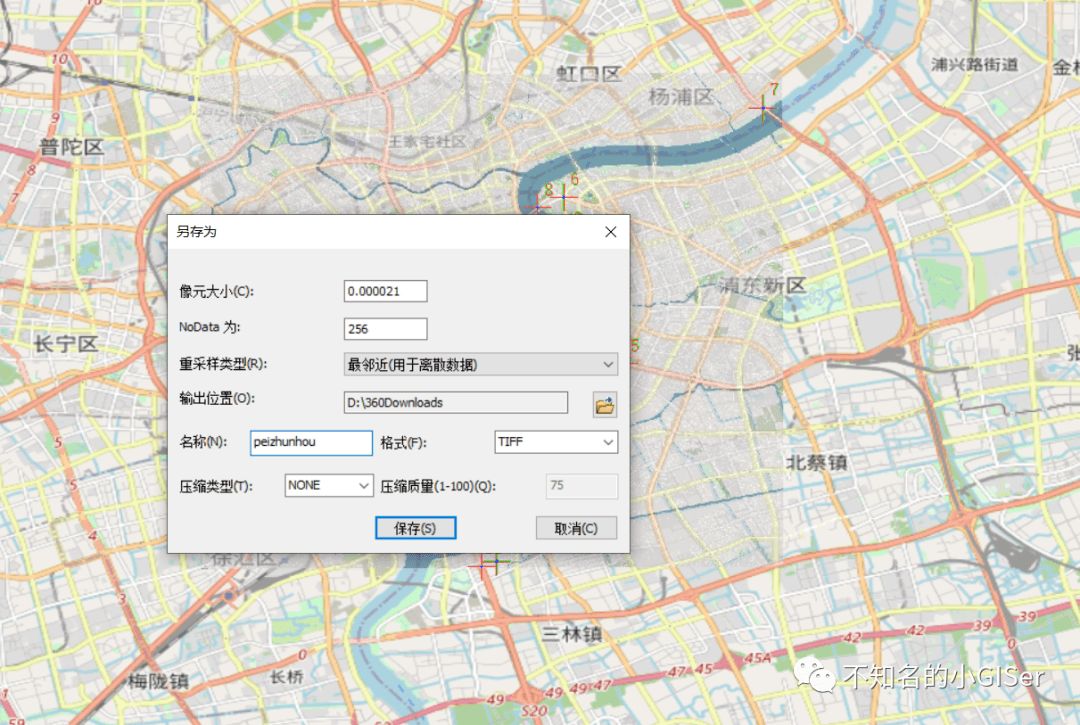The height and width of the screenshot is (725, 1080).
Task: Open the NONE 压缩类型 dropdown
Action: coord(328,484)
